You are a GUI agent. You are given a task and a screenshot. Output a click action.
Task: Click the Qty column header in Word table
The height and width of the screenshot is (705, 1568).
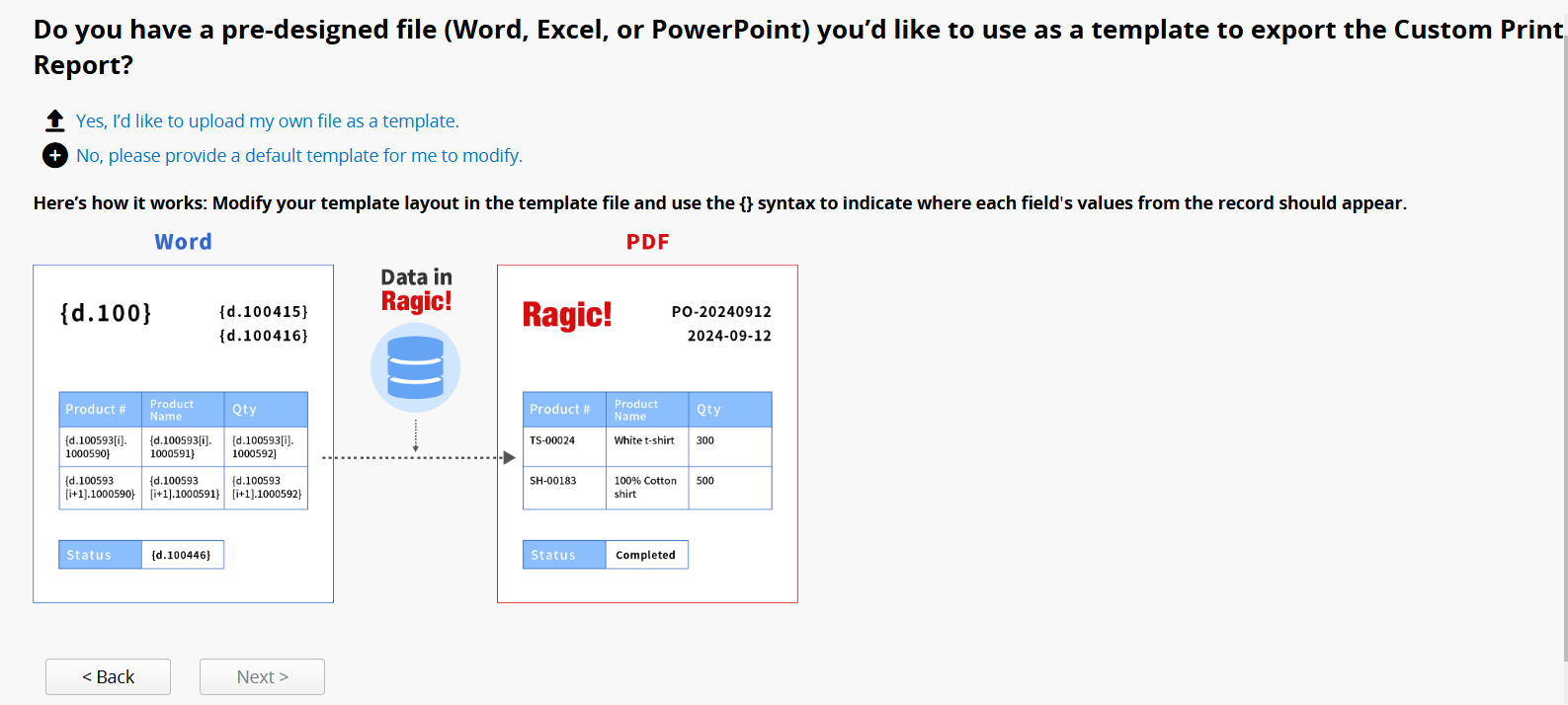245,409
